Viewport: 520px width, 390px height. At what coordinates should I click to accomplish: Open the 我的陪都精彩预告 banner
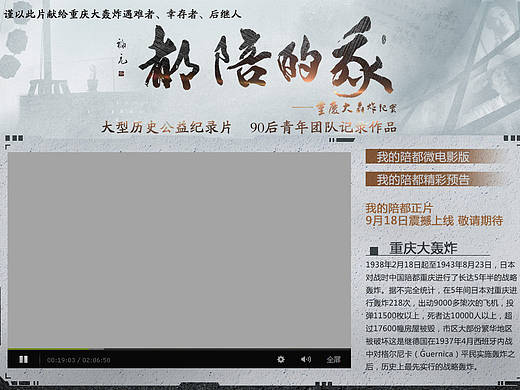433,179
